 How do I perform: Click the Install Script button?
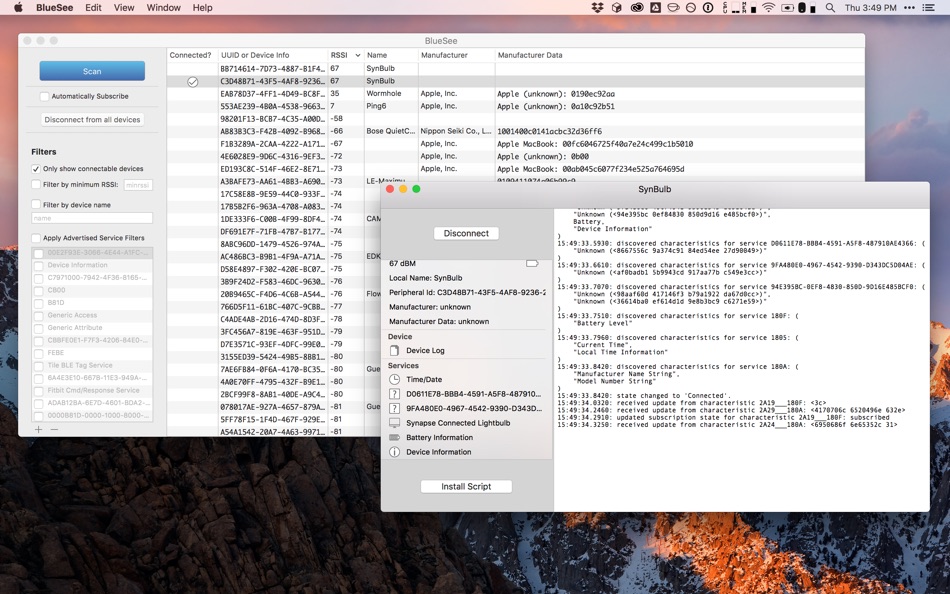[466, 486]
